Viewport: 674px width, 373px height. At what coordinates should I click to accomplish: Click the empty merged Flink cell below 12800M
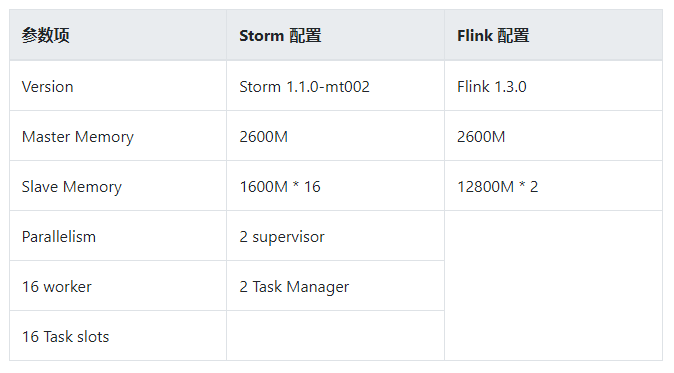click(x=553, y=286)
